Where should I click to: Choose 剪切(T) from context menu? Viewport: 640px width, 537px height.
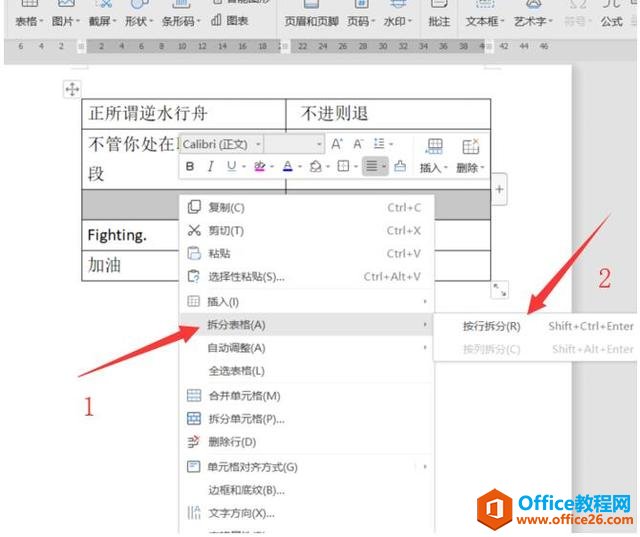pos(306,231)
